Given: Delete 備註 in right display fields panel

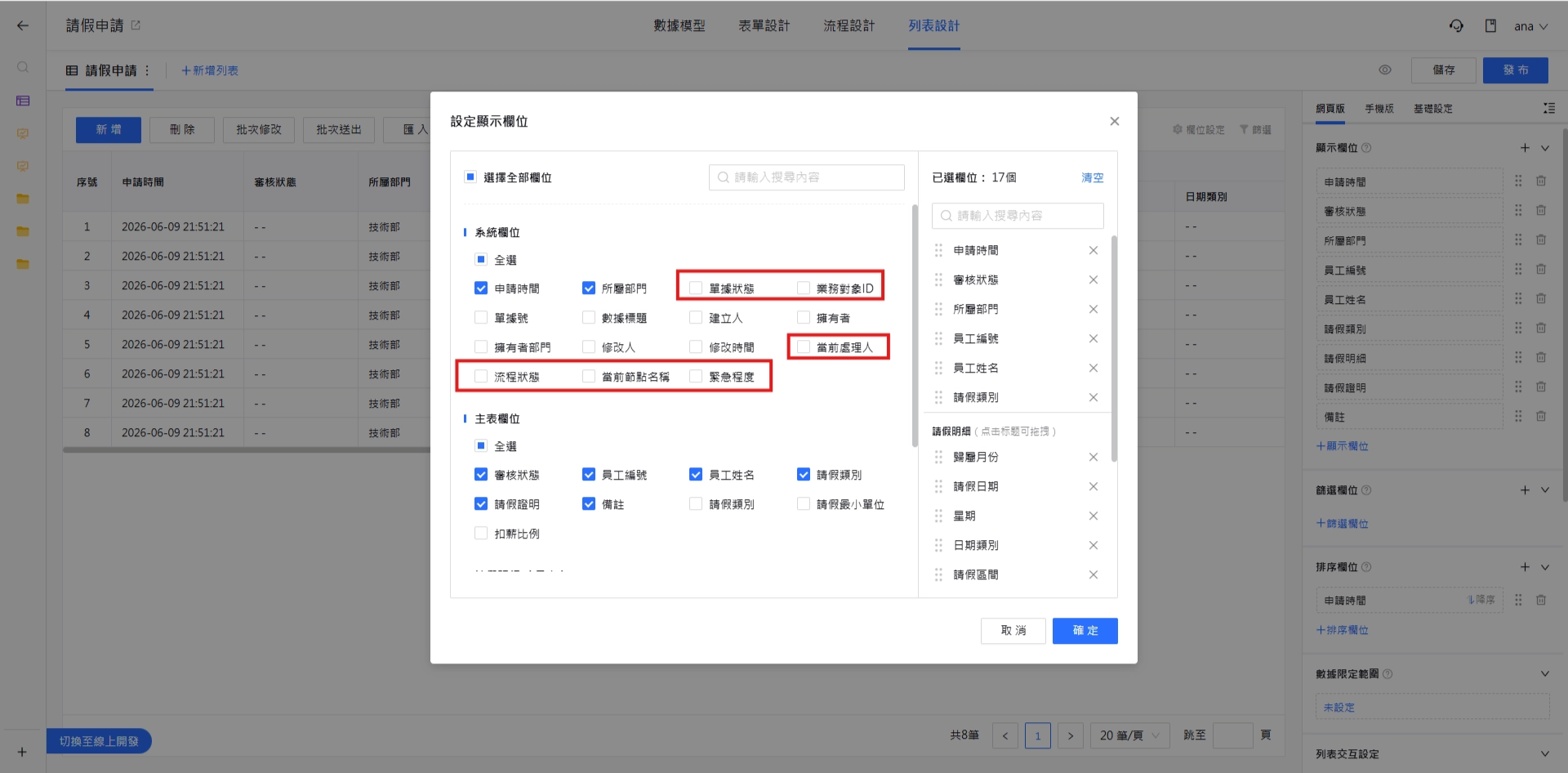Looking at the screenshot, I should coord(1541,417).
